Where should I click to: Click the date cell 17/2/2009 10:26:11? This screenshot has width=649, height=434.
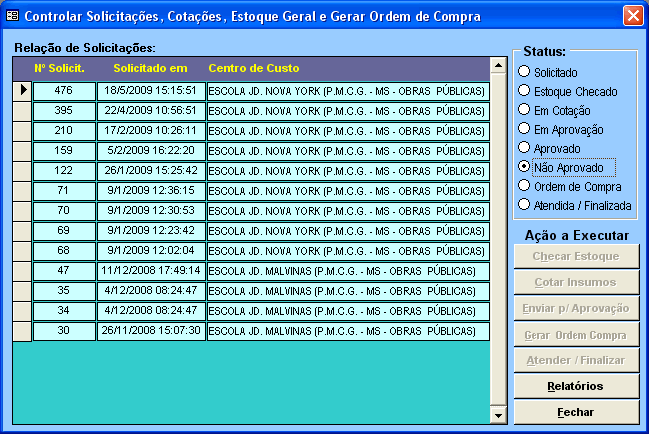(150, 131)
